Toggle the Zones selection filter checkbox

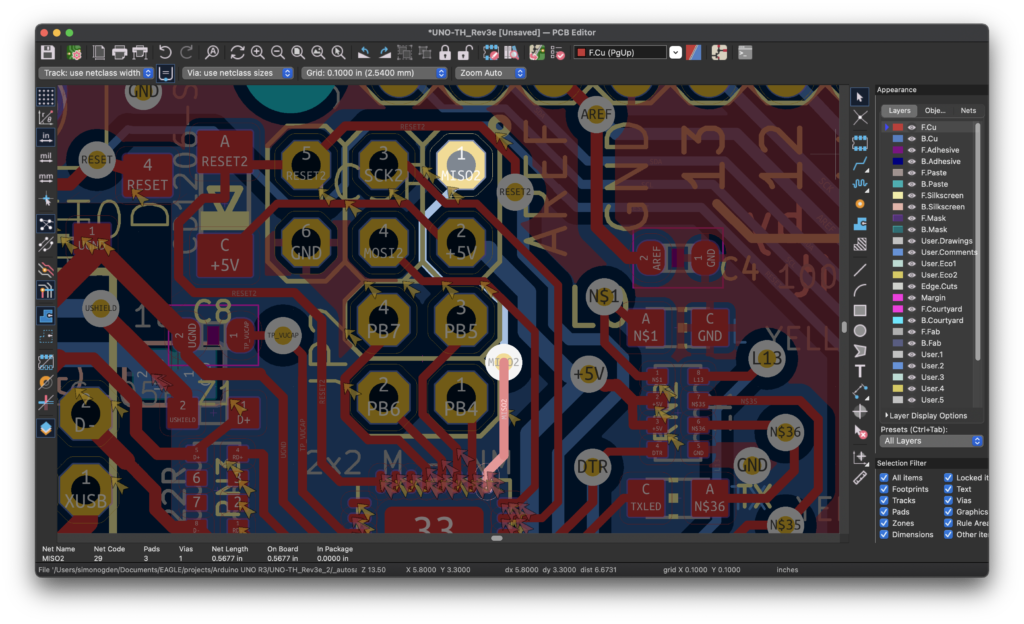[884, 523]
